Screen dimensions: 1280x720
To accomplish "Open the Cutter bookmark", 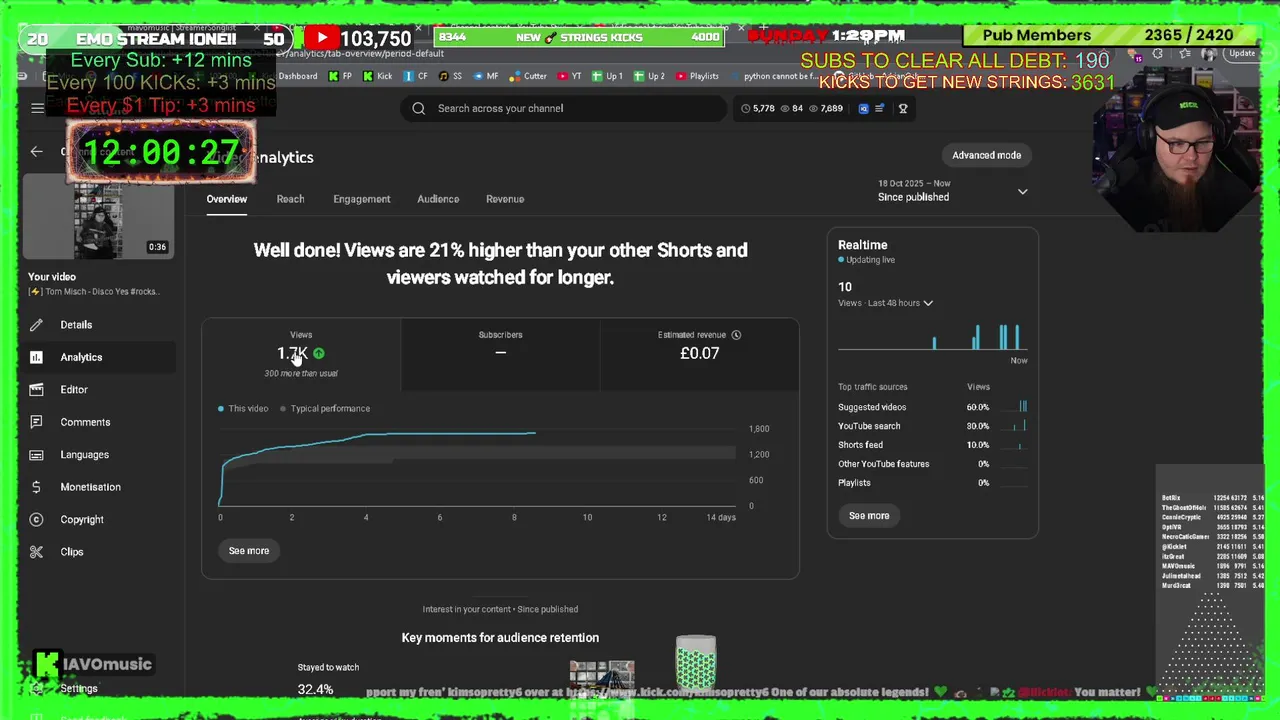I will tap(528, 76).
